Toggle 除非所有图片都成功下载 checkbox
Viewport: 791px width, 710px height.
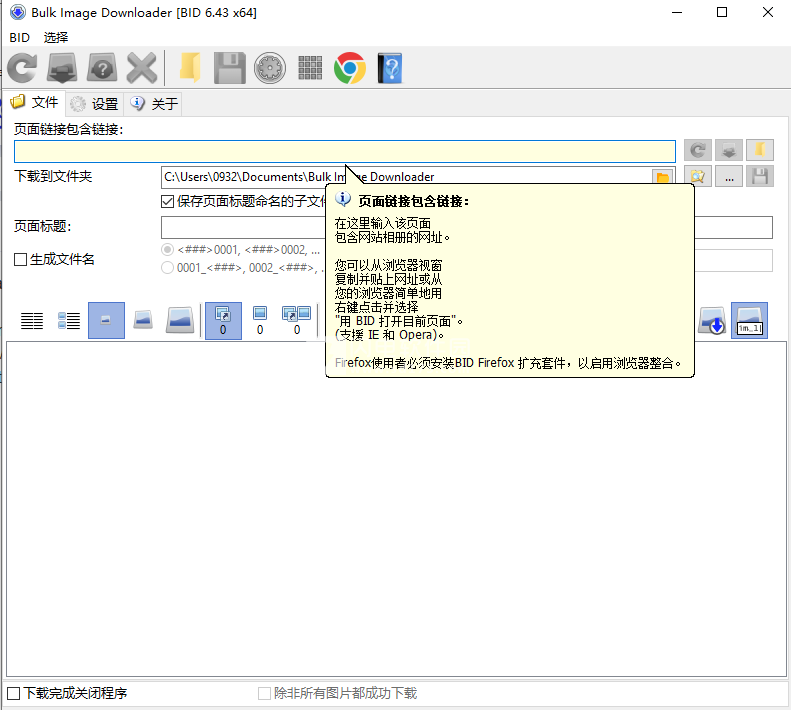[x=264, y=693]
